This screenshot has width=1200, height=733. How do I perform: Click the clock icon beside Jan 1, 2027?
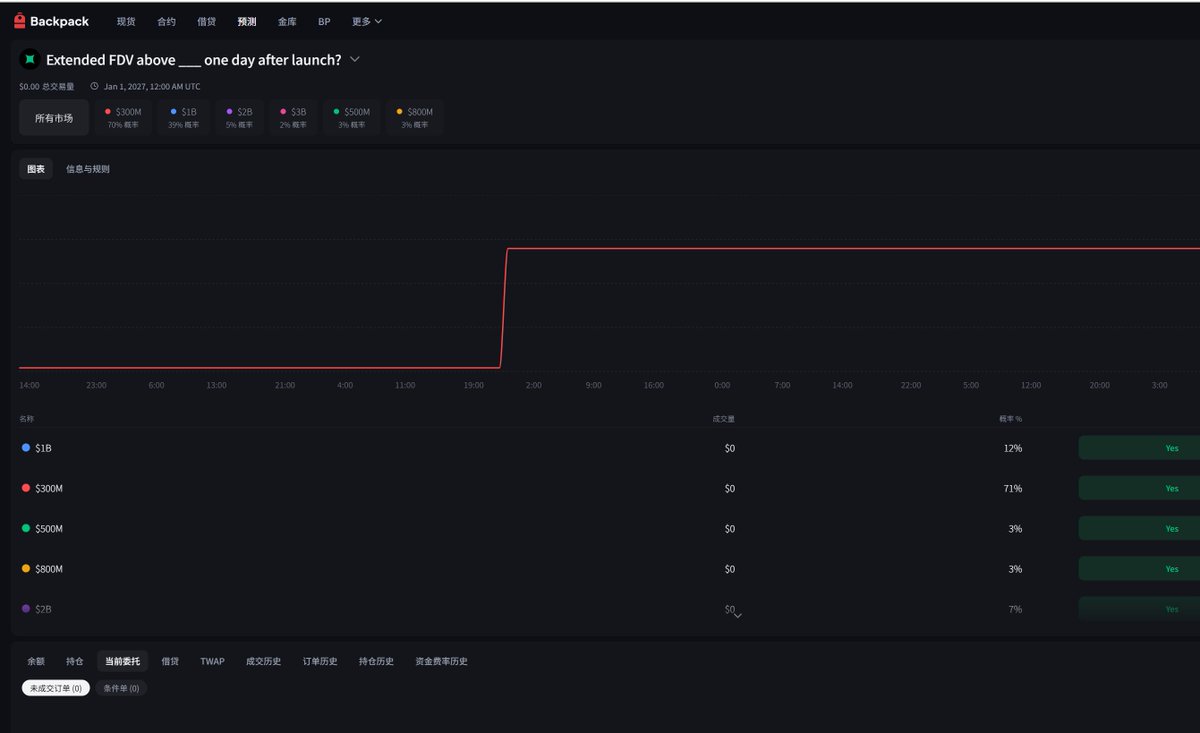coord(94,87)
